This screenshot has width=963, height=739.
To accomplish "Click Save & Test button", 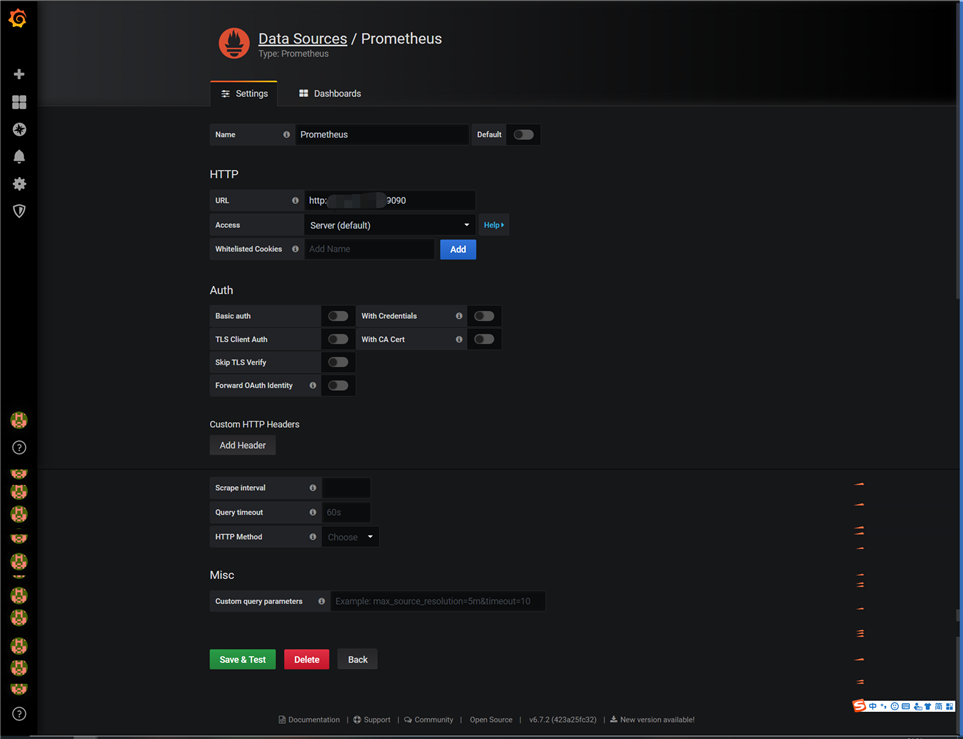I will tap(243, 659).
